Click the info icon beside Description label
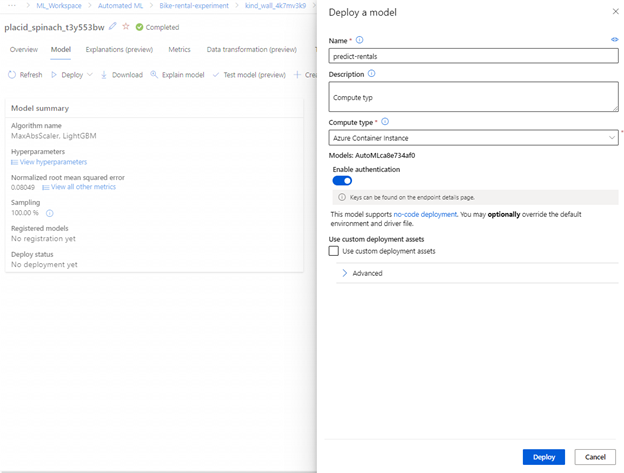The height and width of the screenshot is (473, 624). 371,74
